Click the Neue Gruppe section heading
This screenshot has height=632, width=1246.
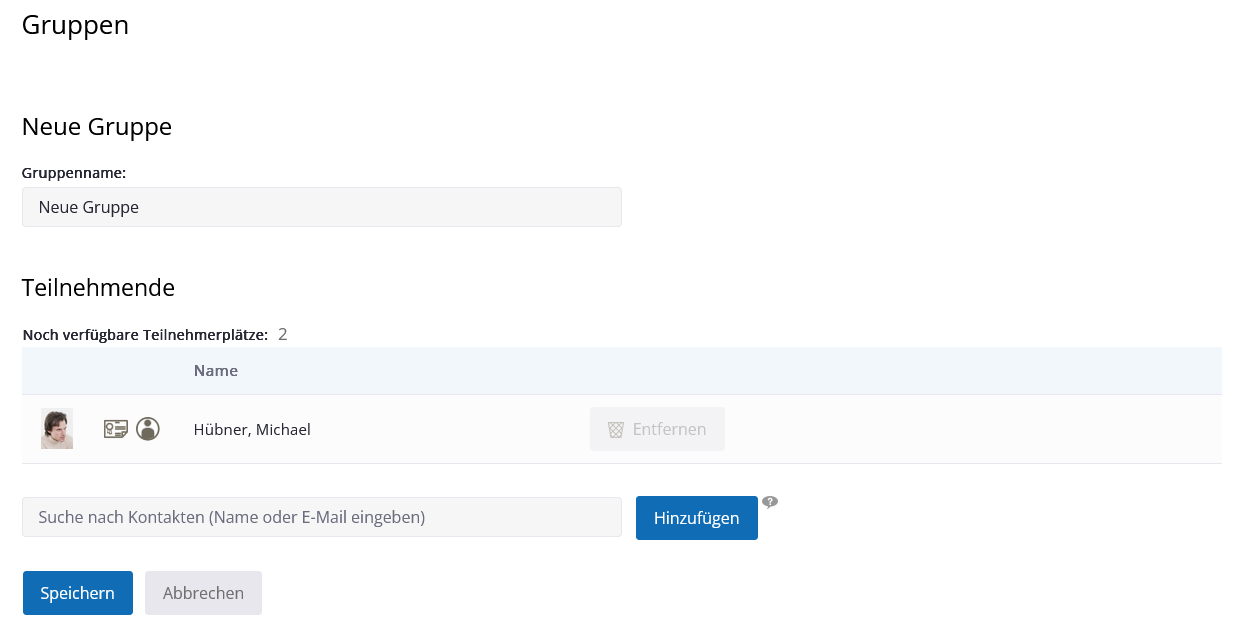(97, 127)
